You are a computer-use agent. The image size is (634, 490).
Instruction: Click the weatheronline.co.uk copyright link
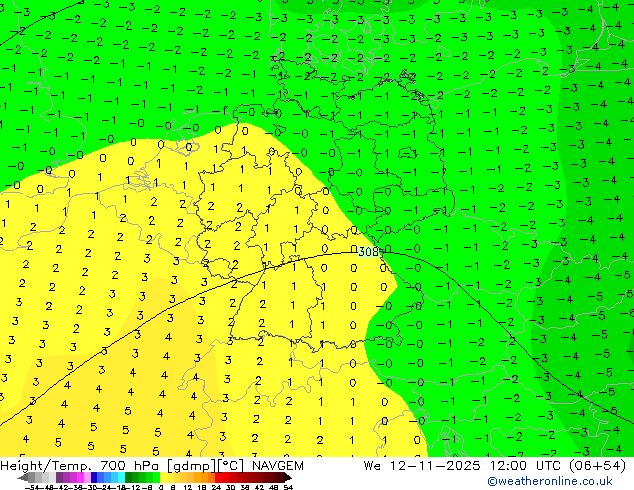pyautogui.click(x=550, y=481)
